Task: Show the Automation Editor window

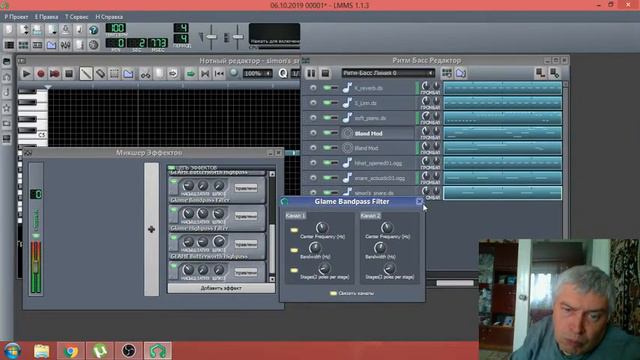Action: click(51, 44)
